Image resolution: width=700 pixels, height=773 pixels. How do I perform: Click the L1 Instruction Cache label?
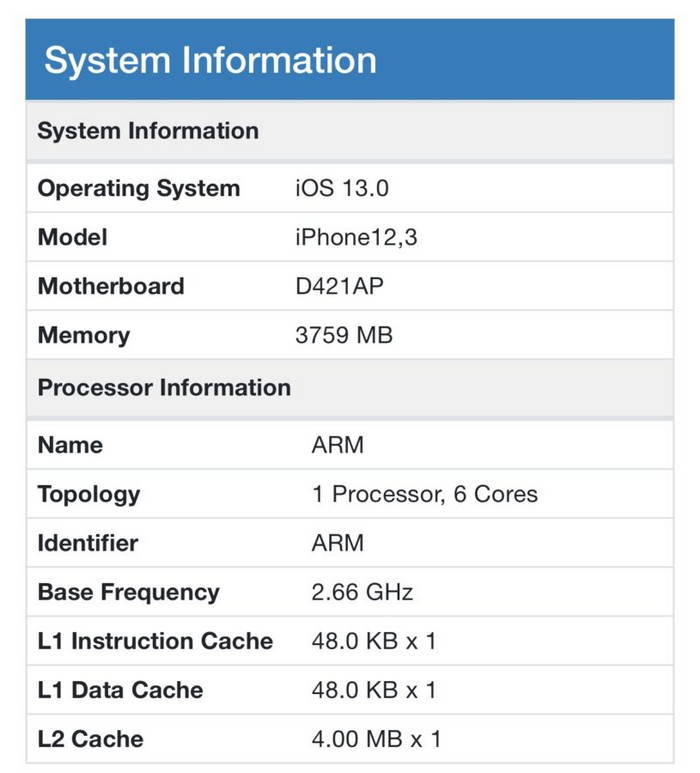point(155,641)
